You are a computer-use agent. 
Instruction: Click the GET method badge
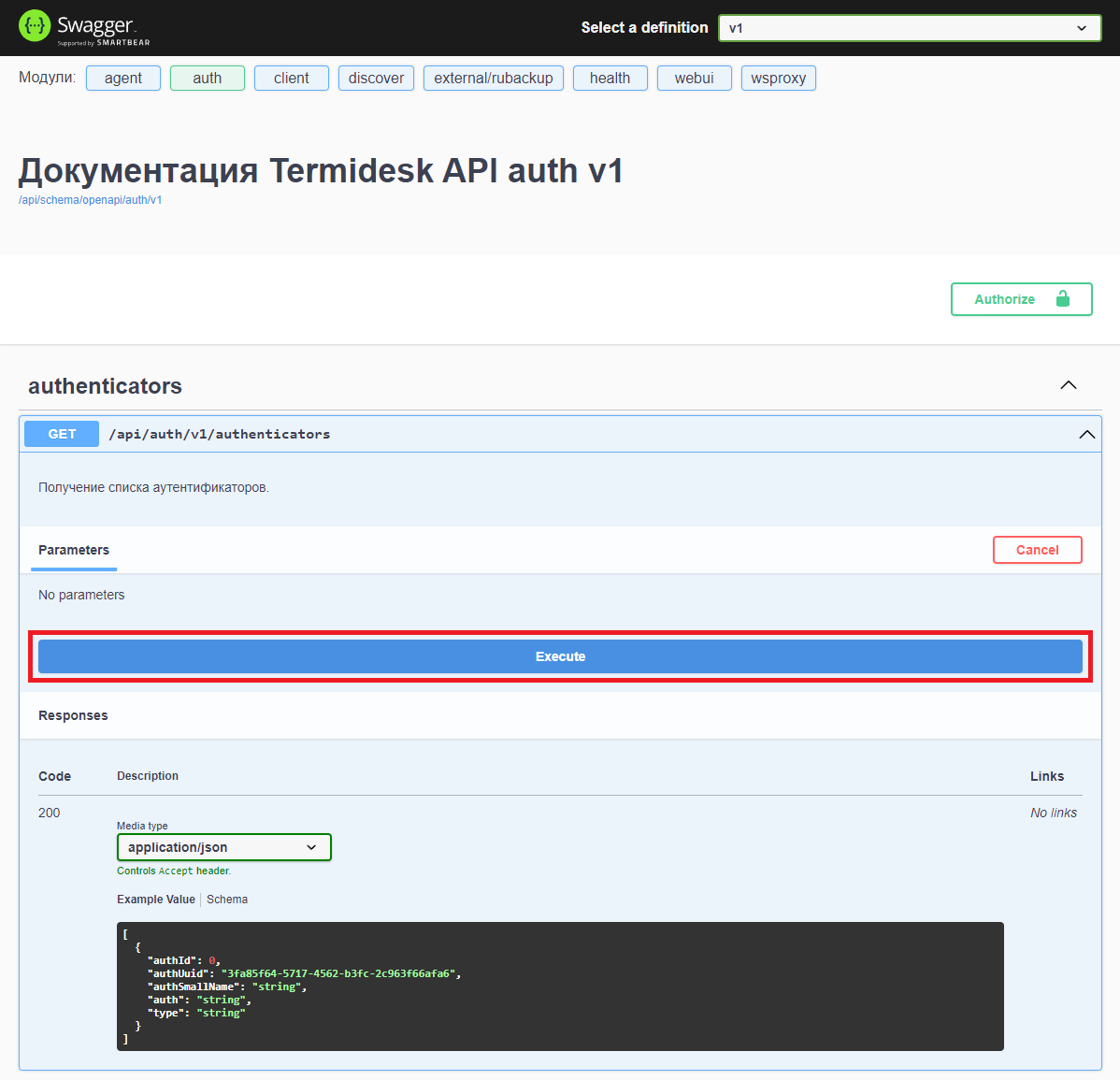coord(62,434)
